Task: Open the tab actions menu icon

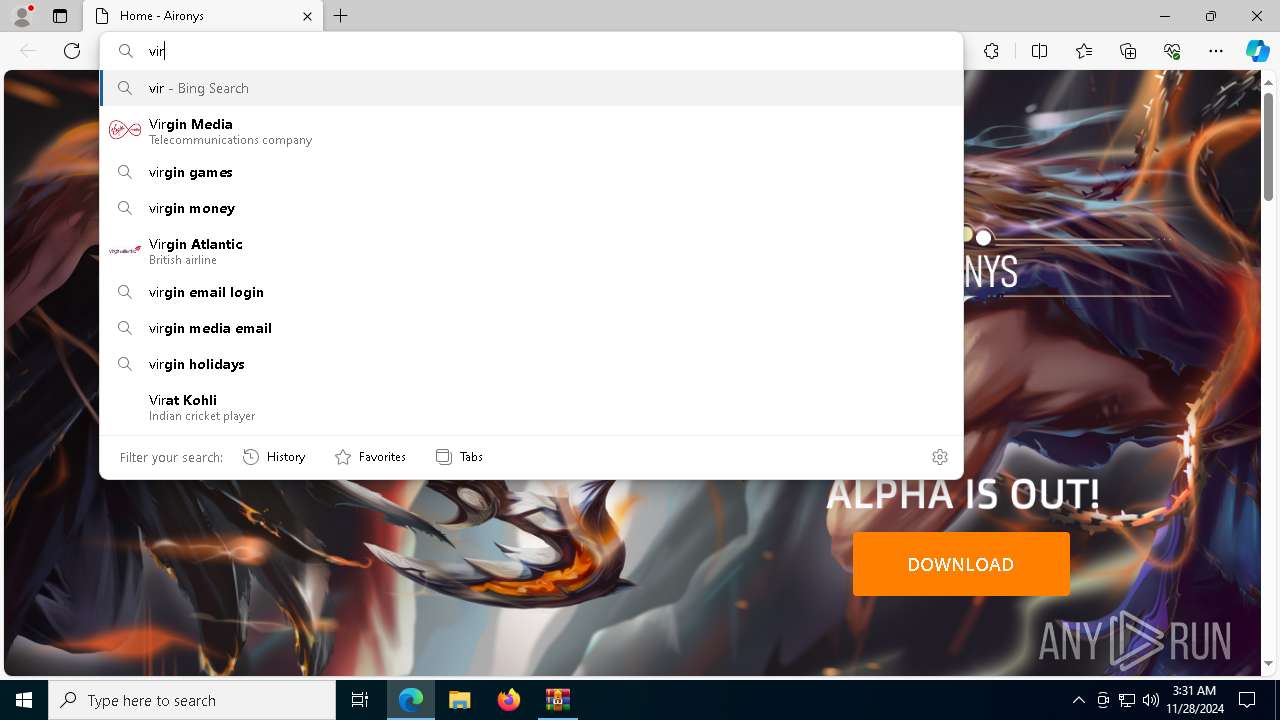Action: coord(60,16)
